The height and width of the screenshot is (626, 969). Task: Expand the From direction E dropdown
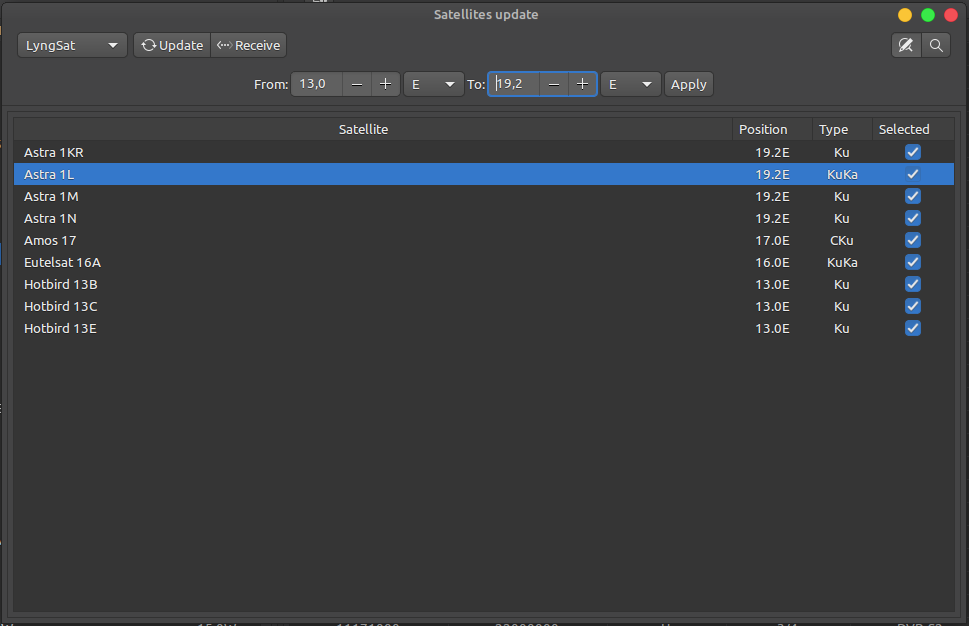click(x=432, y=84)
